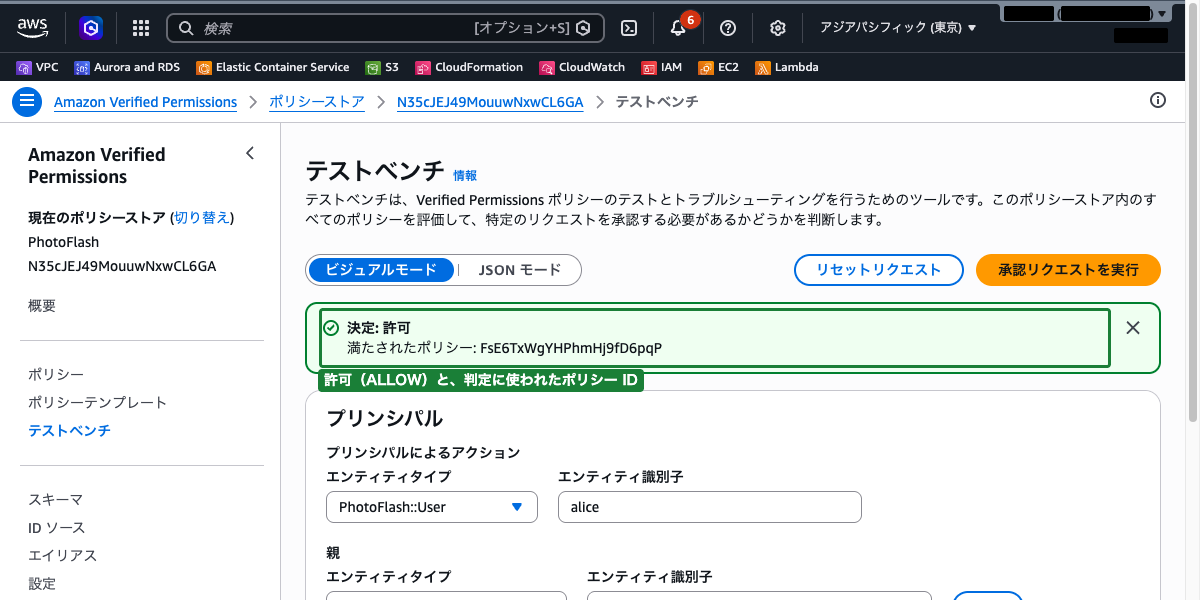
Task: Open Lambda favorite shortcut
Action: click(787, 67)
